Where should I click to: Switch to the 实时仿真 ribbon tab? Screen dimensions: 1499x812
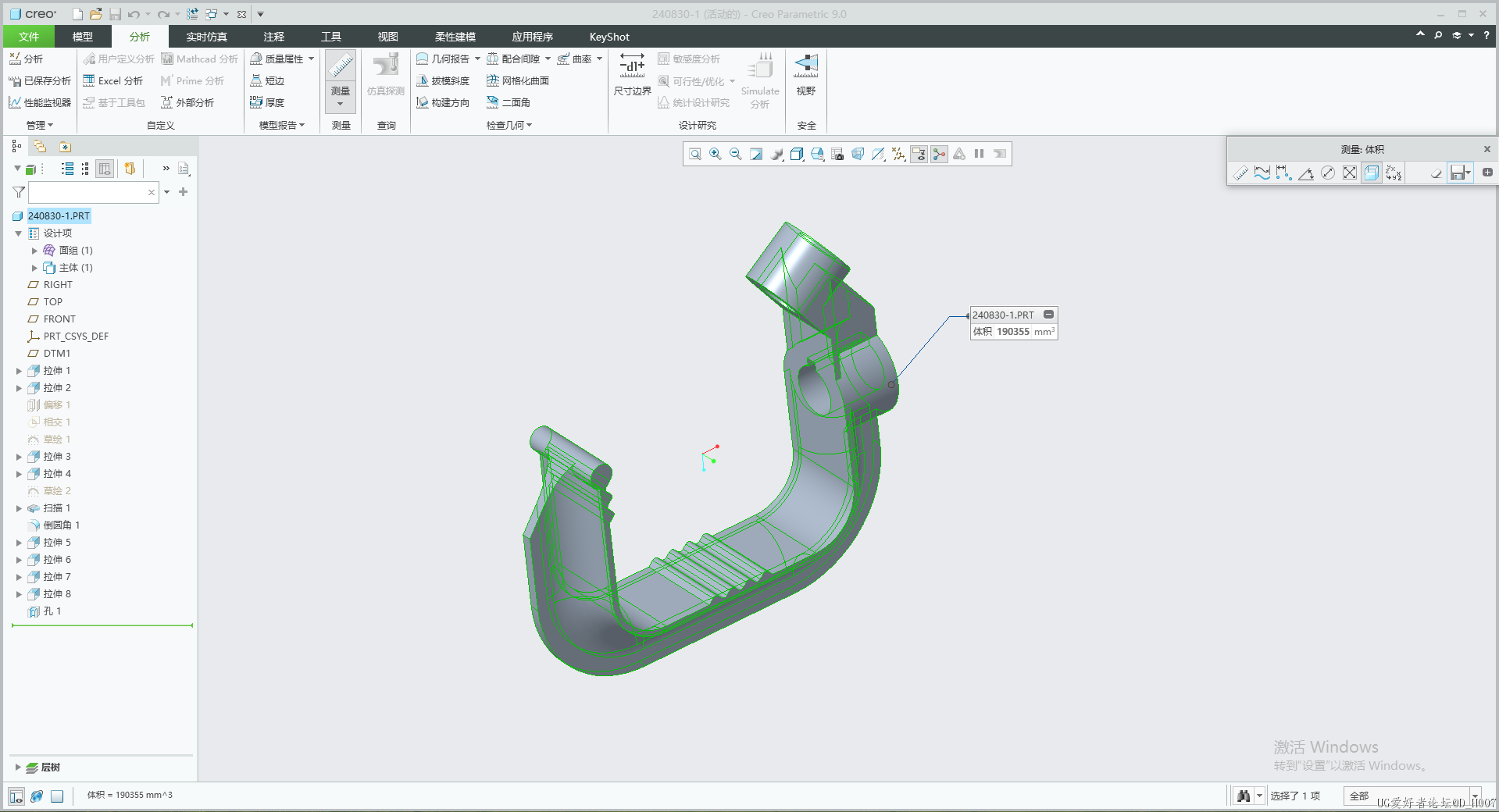point(207,37)
